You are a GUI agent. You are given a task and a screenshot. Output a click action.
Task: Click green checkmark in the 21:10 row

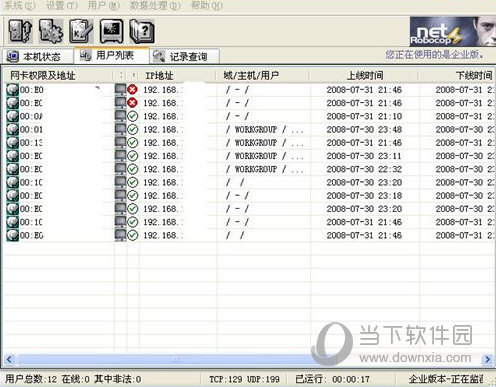click(133, 116)
